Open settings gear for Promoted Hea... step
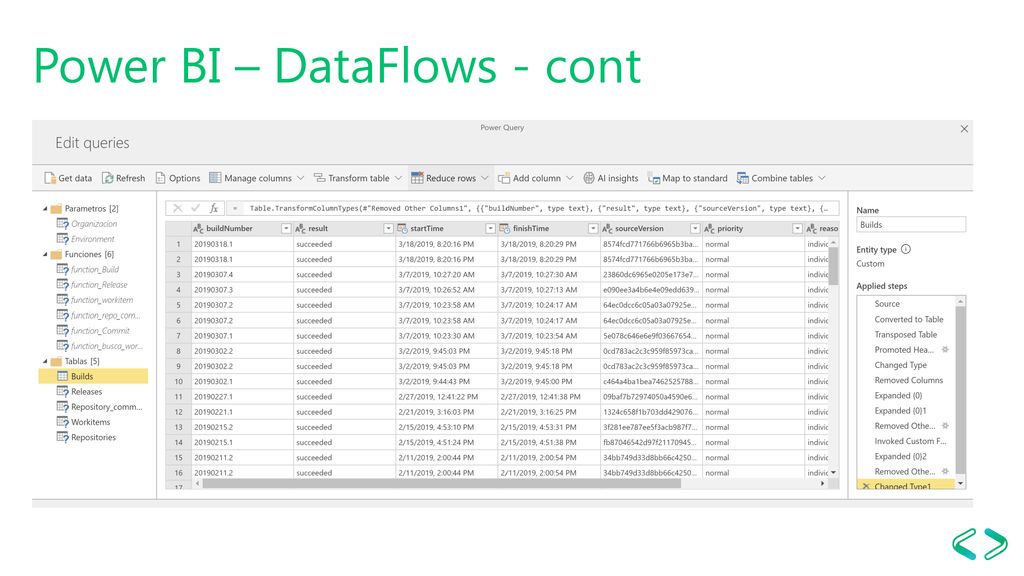Screen dimensions: 1024x576 [x=945, y=350]
